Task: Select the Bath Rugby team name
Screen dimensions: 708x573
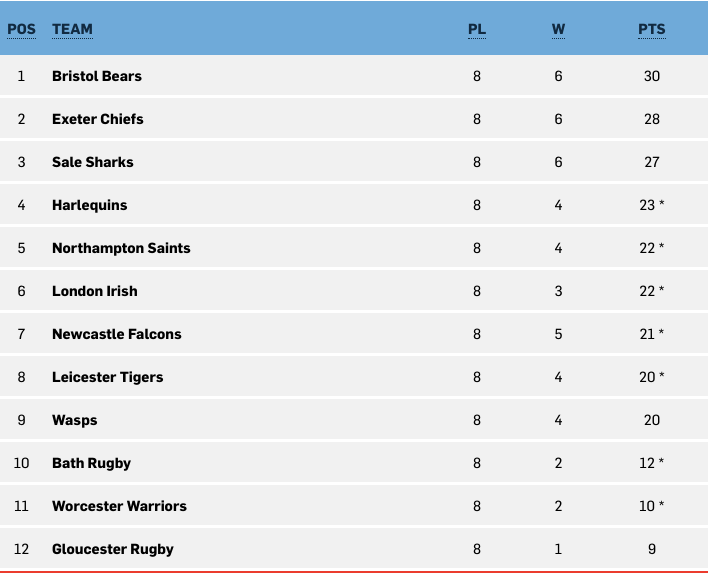Action: (91, 463)
